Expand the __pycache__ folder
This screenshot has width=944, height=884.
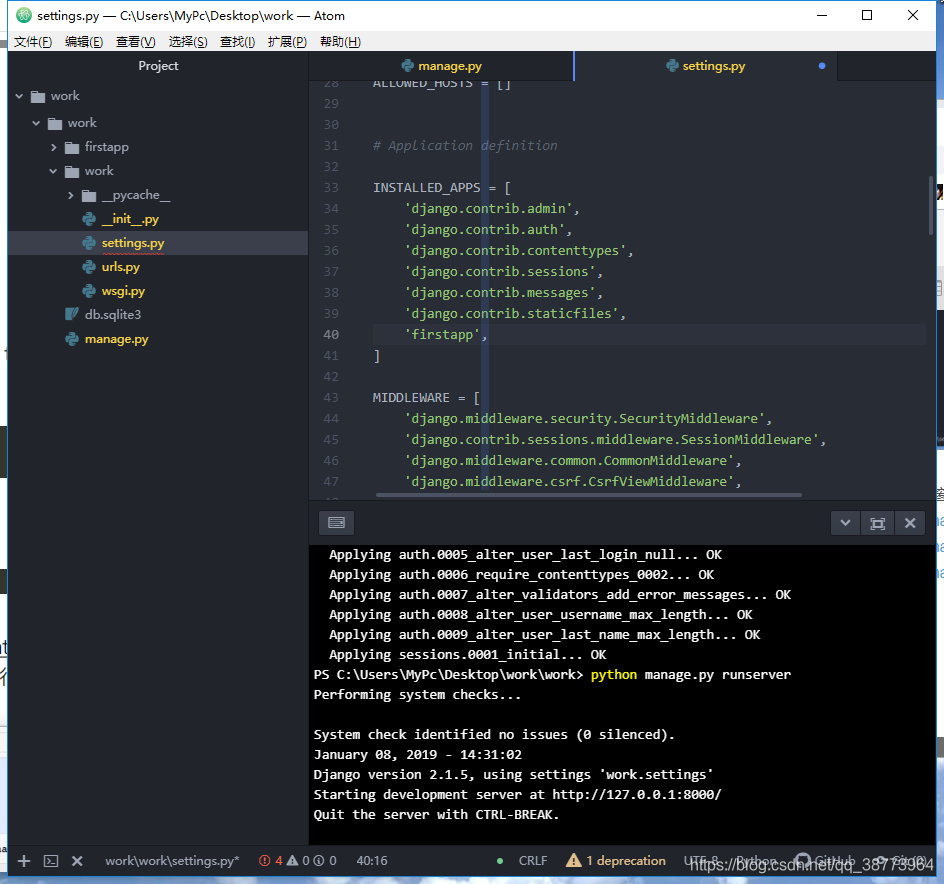[70, 195]
